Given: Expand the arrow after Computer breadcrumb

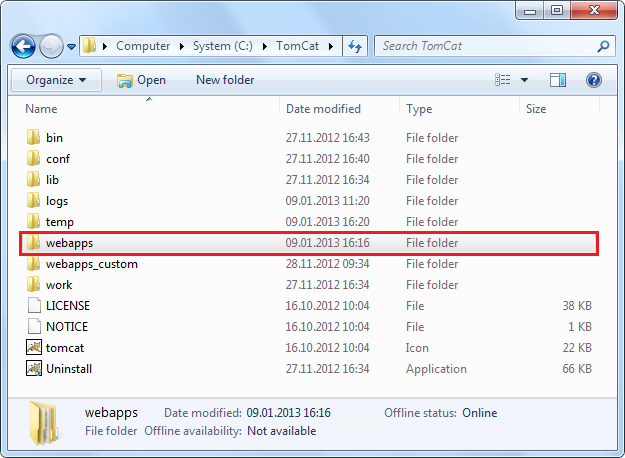Looking at the screenshot, I should click(182, 46).
